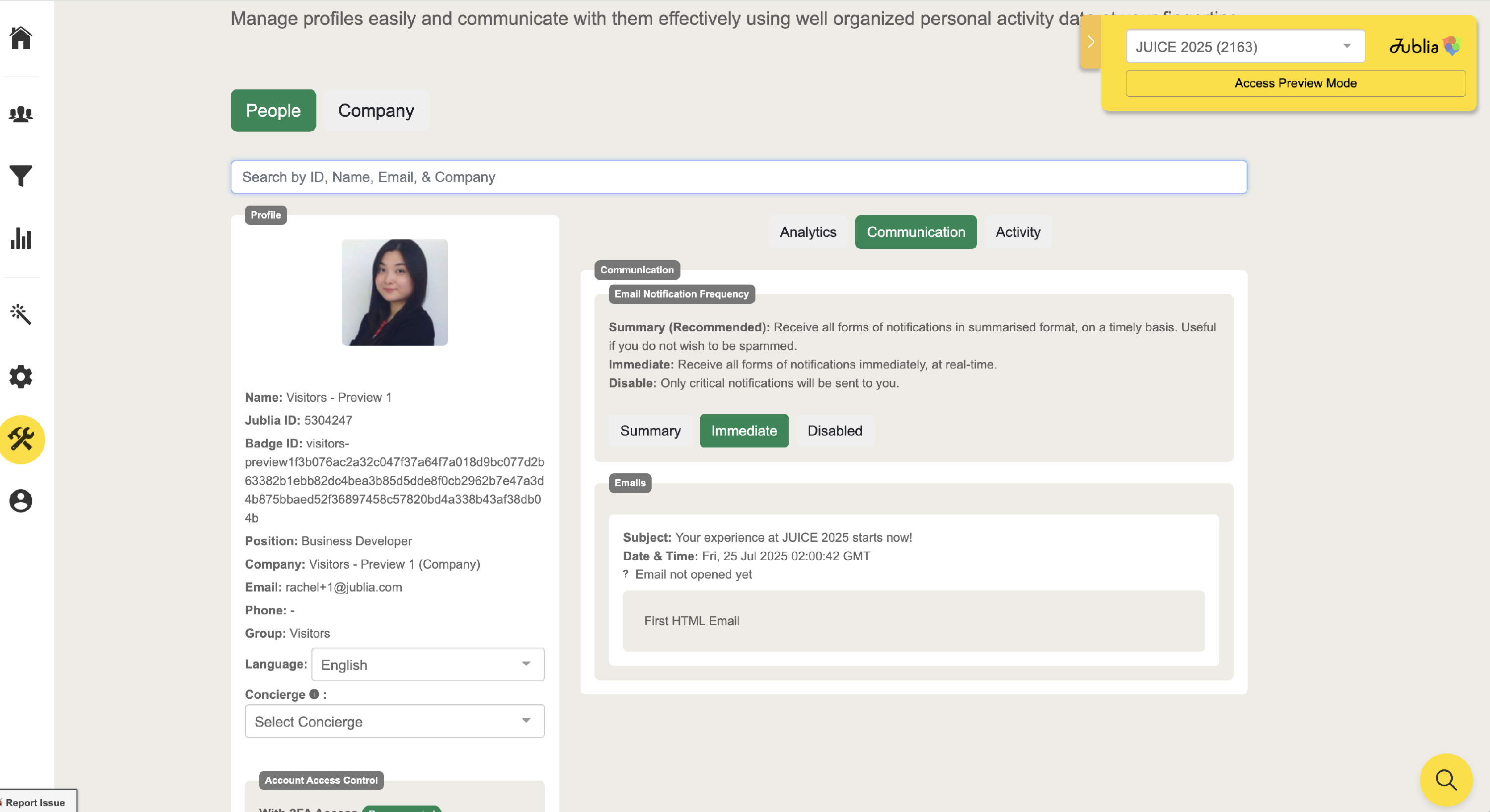This screenshot has width=1490, height=812.
Task: Click the yellow floating search button
Action: (x=1445, y=780)
